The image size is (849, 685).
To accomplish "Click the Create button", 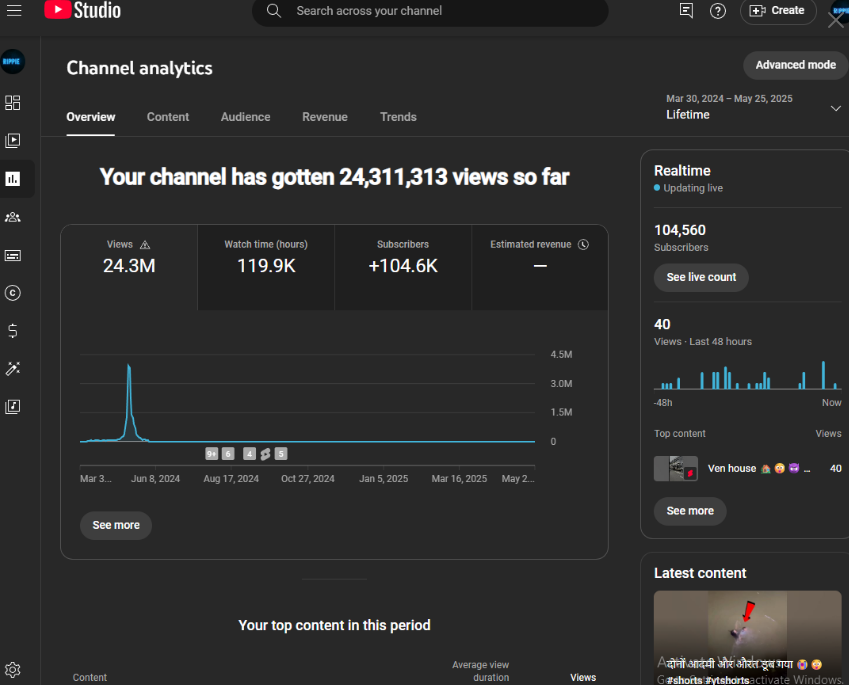I will [778, 11].
